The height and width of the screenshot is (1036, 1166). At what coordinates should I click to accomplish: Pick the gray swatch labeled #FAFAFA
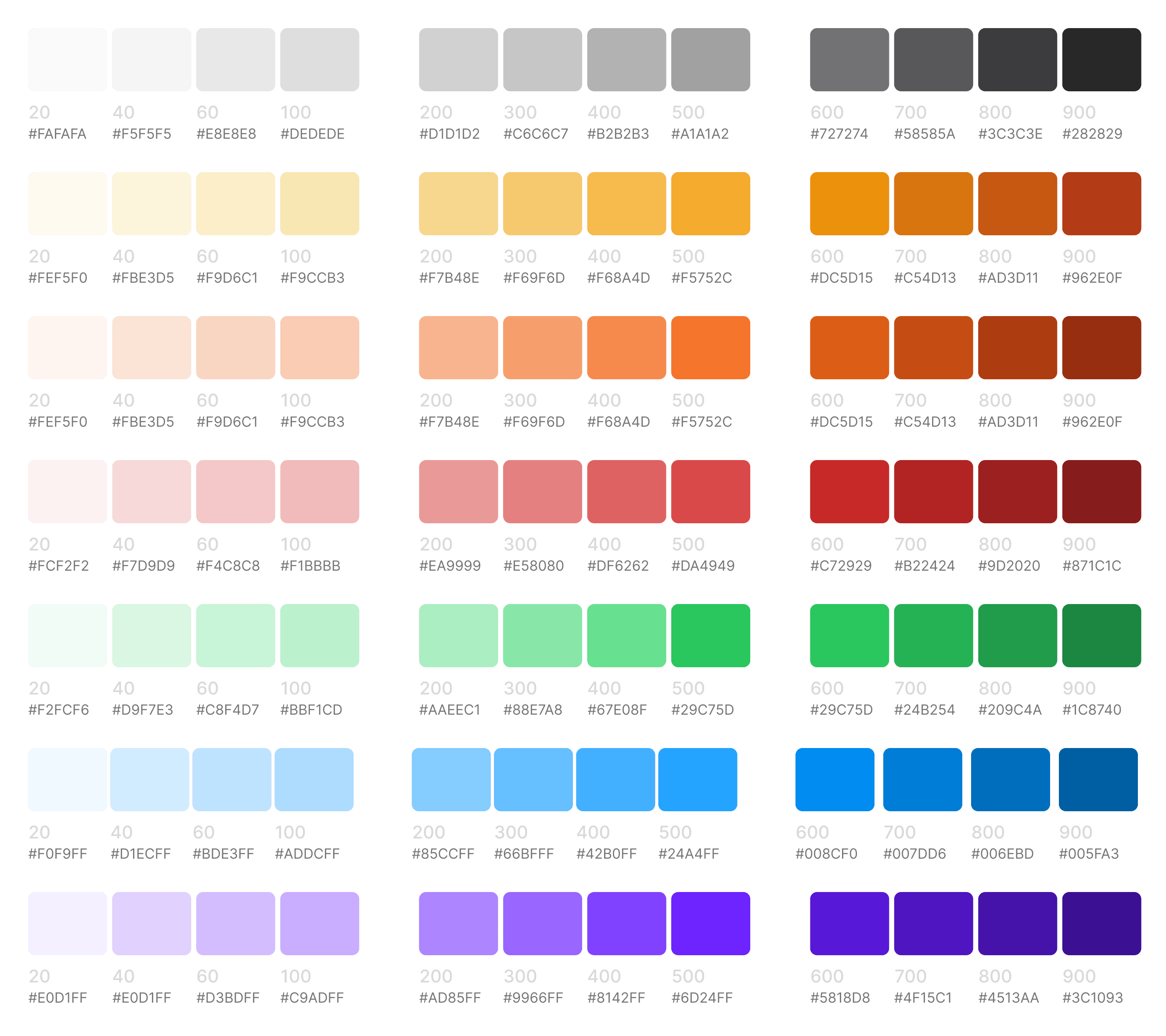(67, 60)
